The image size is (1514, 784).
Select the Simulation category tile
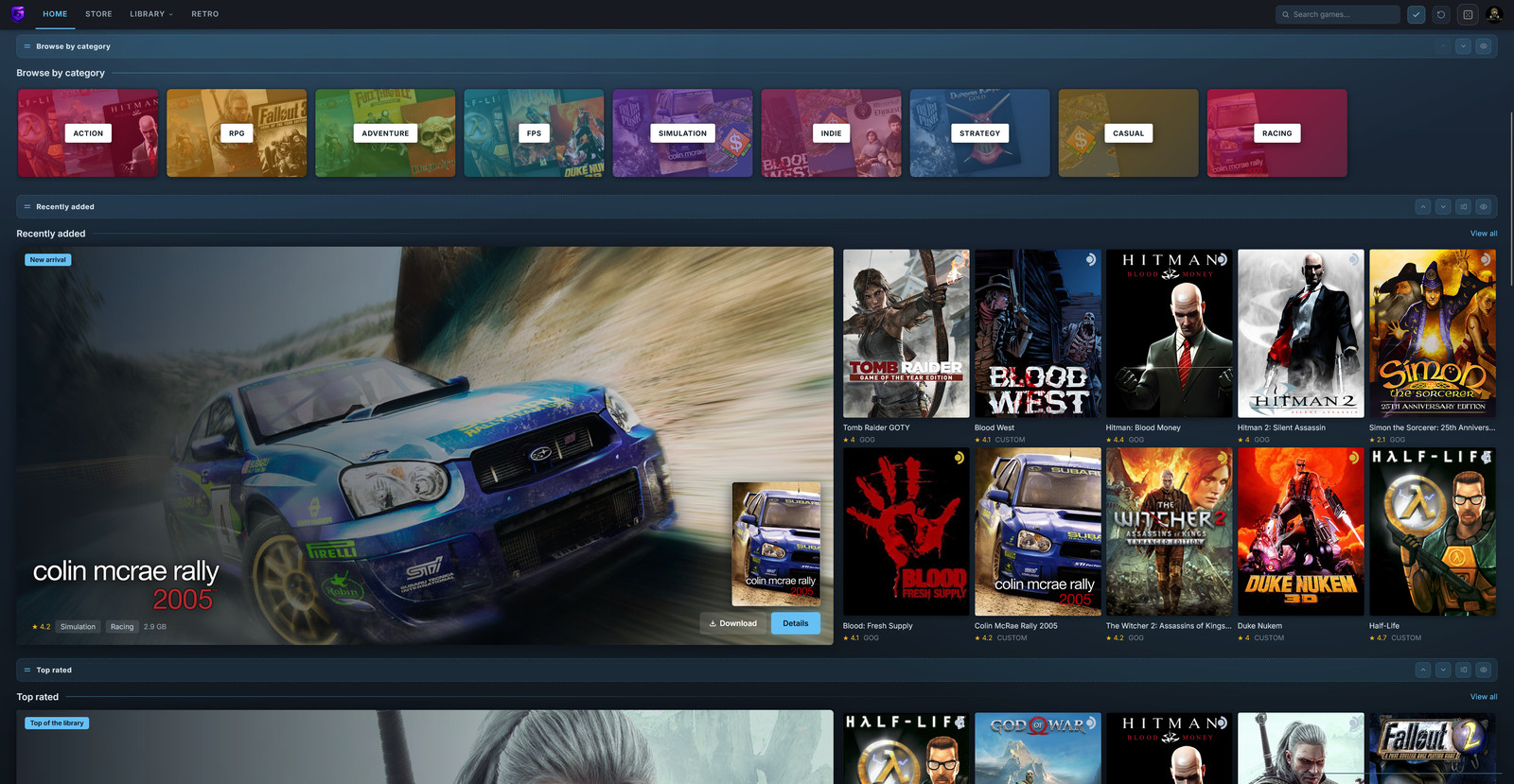[682, 133]
